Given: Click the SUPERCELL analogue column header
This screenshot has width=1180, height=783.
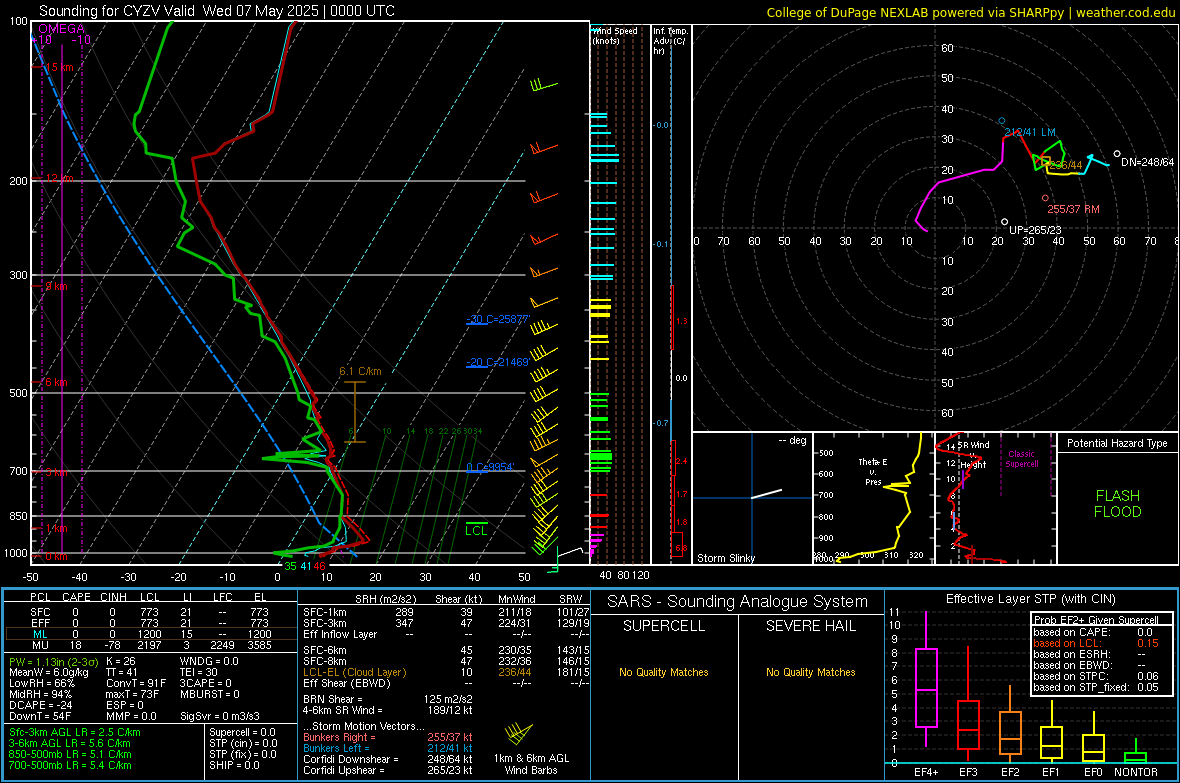Looking at the screenshot, I should coord(664,626).
